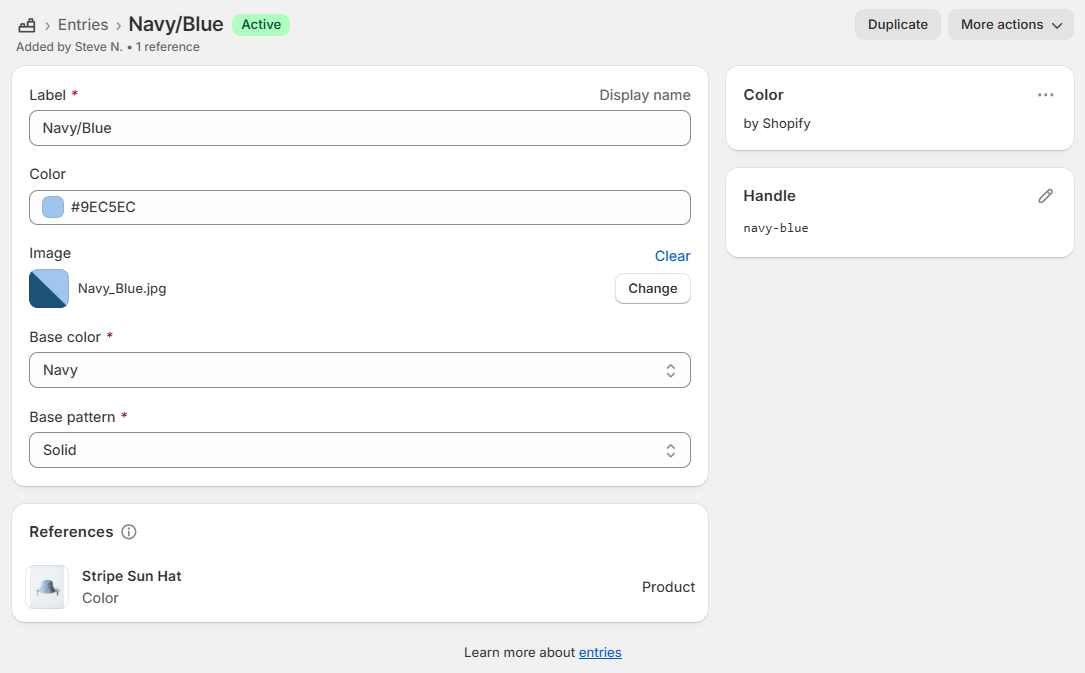Click the Label text field
The width and height of the screenshot is (1085, 673).
point(360,128)
